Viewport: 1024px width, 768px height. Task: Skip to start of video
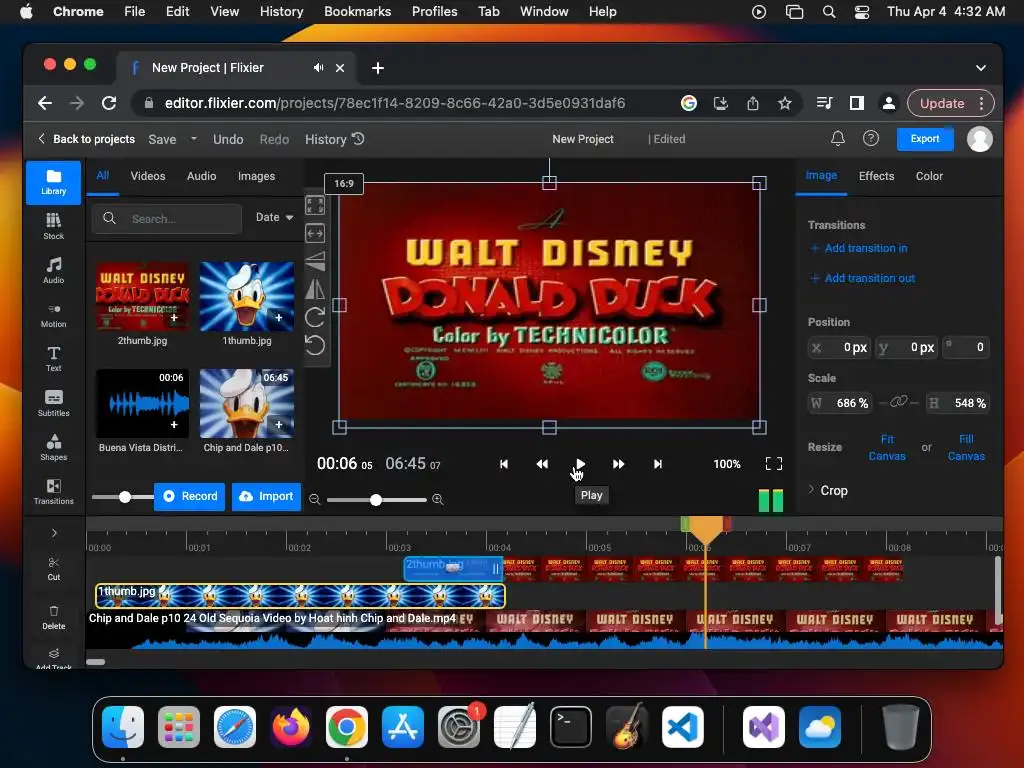(x=504, y=464)
